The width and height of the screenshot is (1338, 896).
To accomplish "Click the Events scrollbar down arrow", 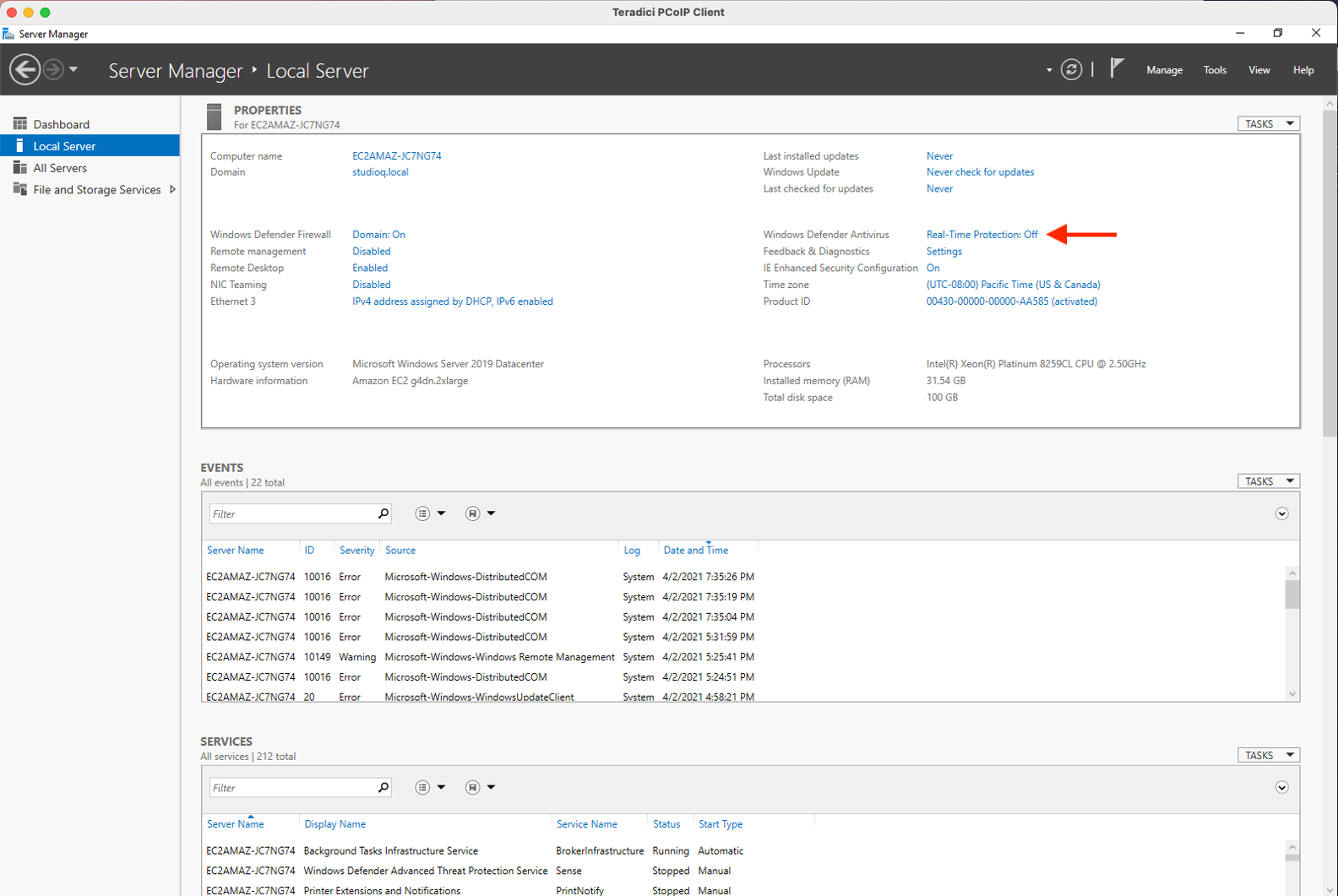I will pyautogui.click(x=1292, y=694).
